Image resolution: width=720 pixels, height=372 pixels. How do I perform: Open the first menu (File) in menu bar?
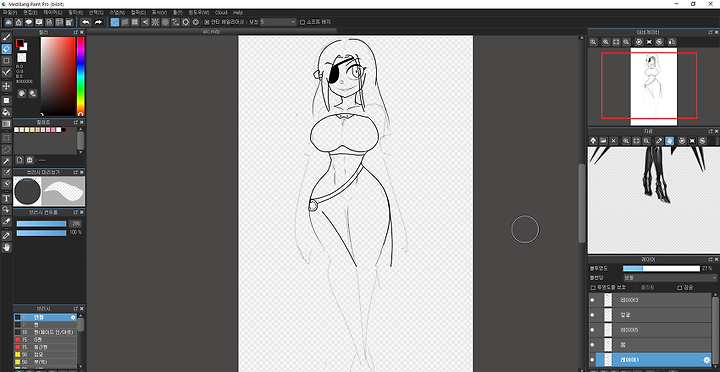tap(10, 12)
